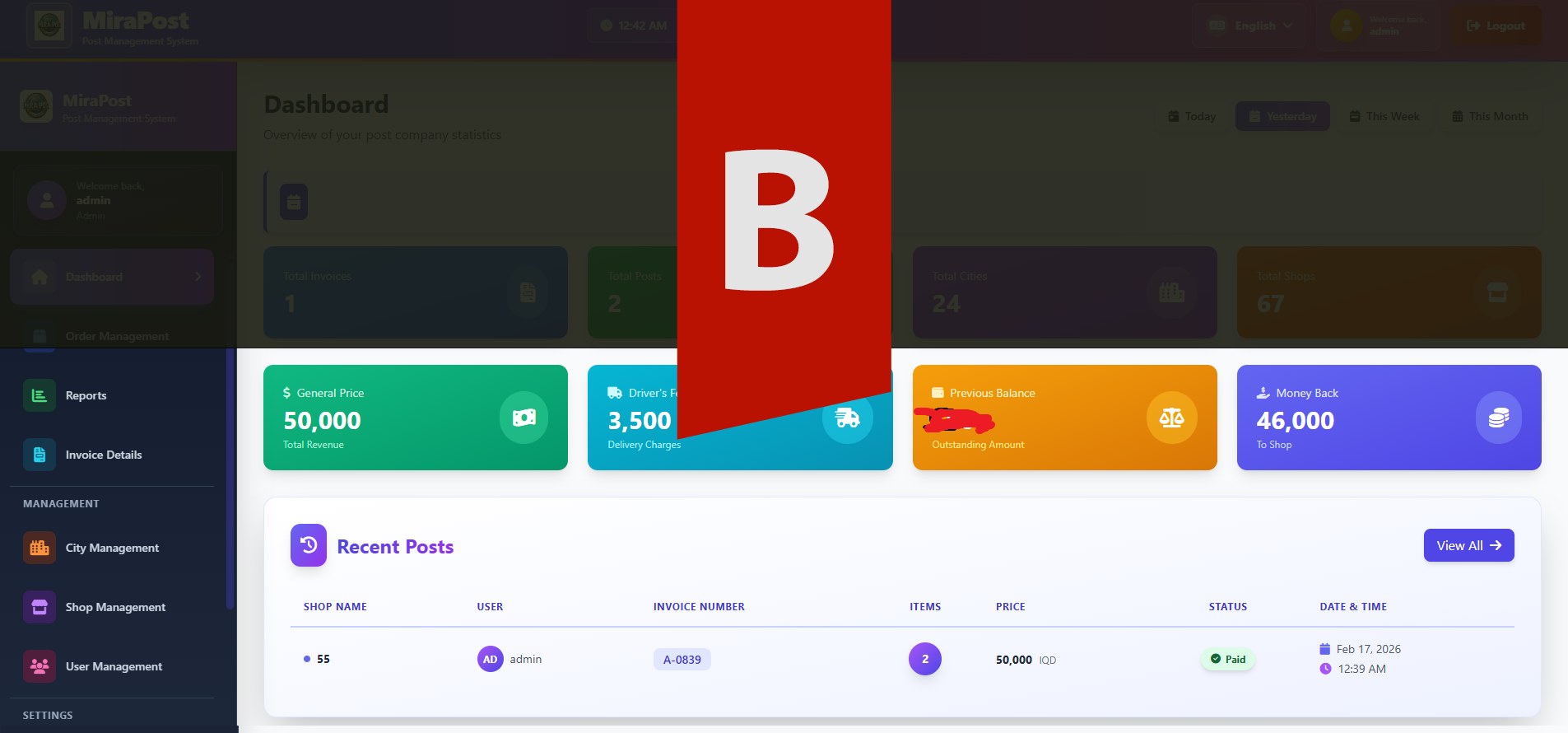This screenshot has width=1568, height=733.
Task: Click the coins icon on Money Back card
Action: click(x=1498, y=418)
